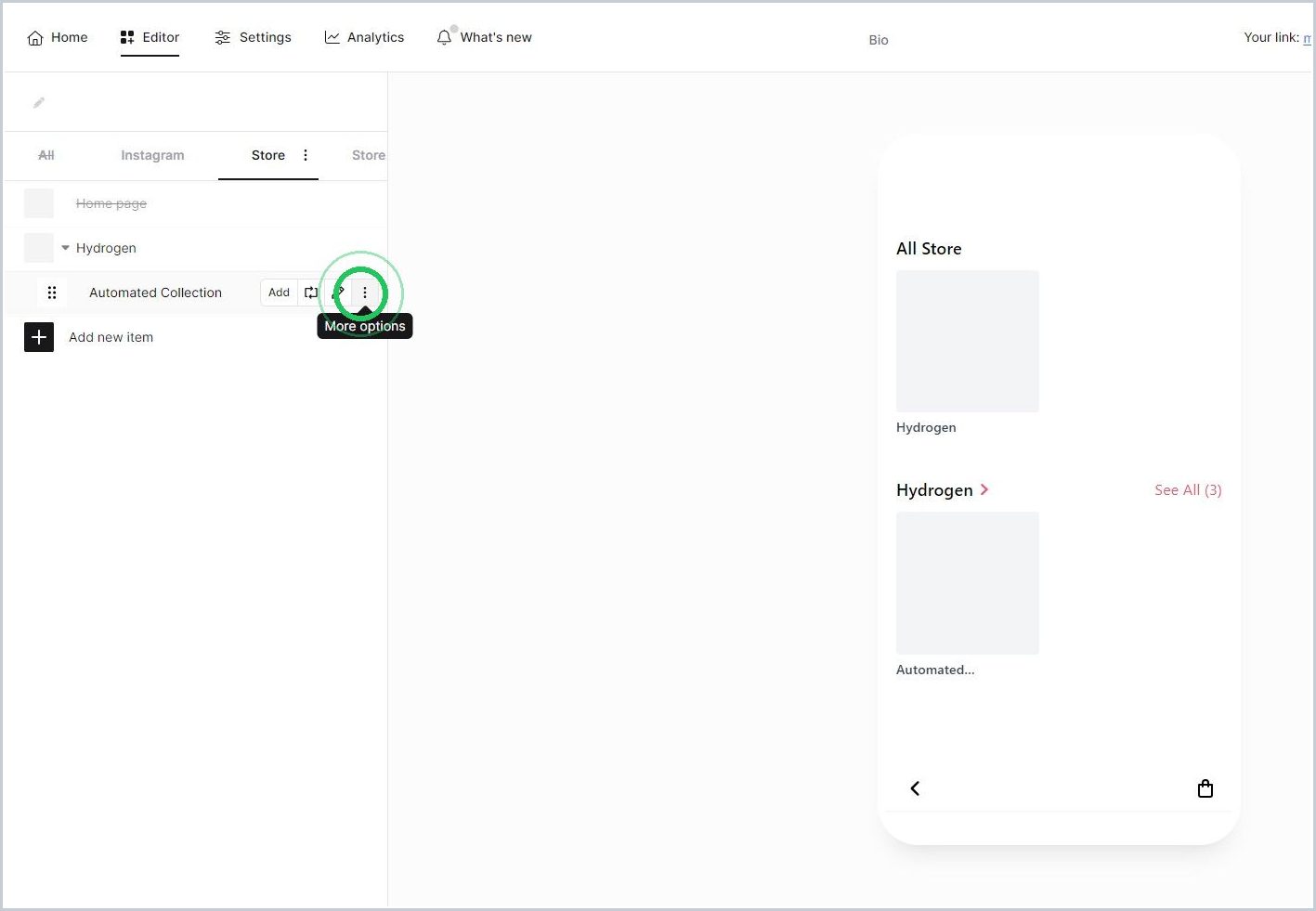Click the Home page row thumbnail
This screenshot has height=911, width=1316.
(39, 203)
